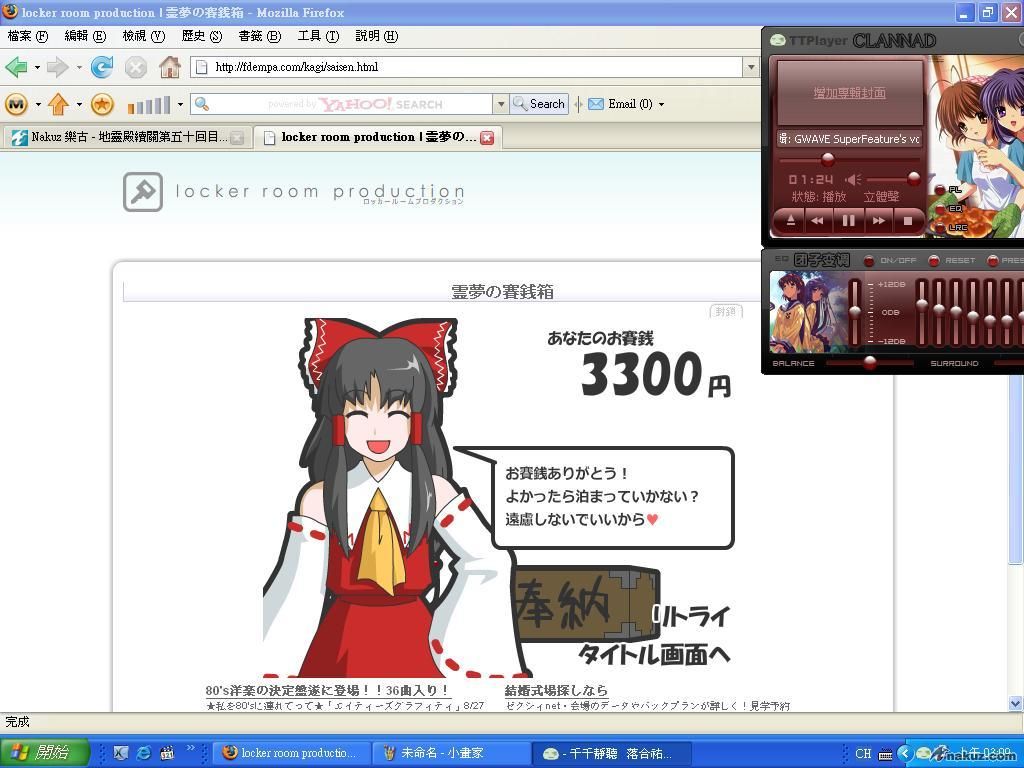Image resolution: width=1024 pixels, height=768 pixels.
Task: Click the bar-graph icon in the toolbar
Action: [x=149, y=104]
